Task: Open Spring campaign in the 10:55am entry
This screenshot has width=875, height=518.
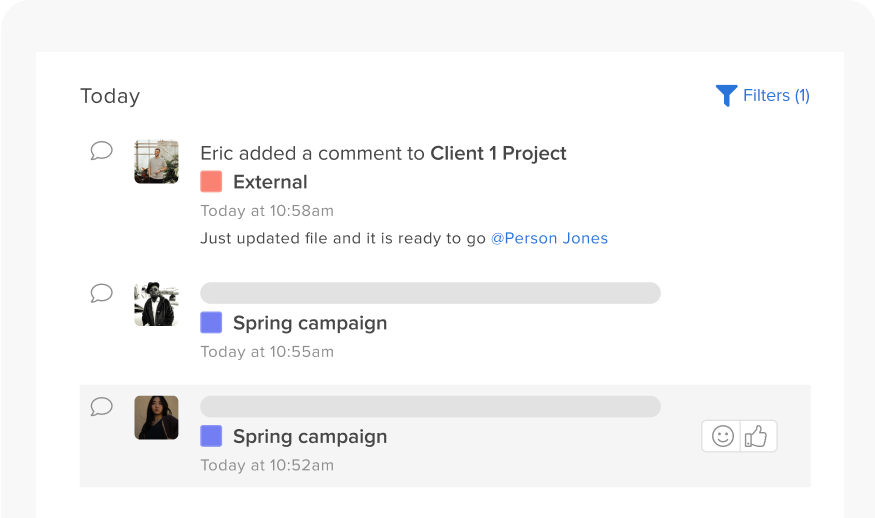Action: tap(310, 323)
